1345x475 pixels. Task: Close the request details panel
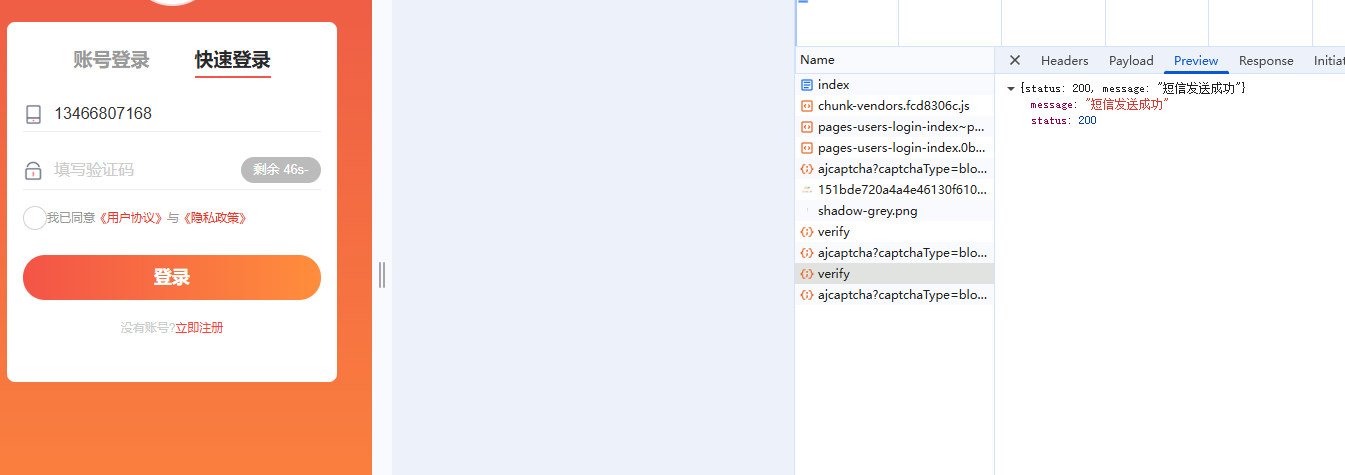pos(1015,60)
